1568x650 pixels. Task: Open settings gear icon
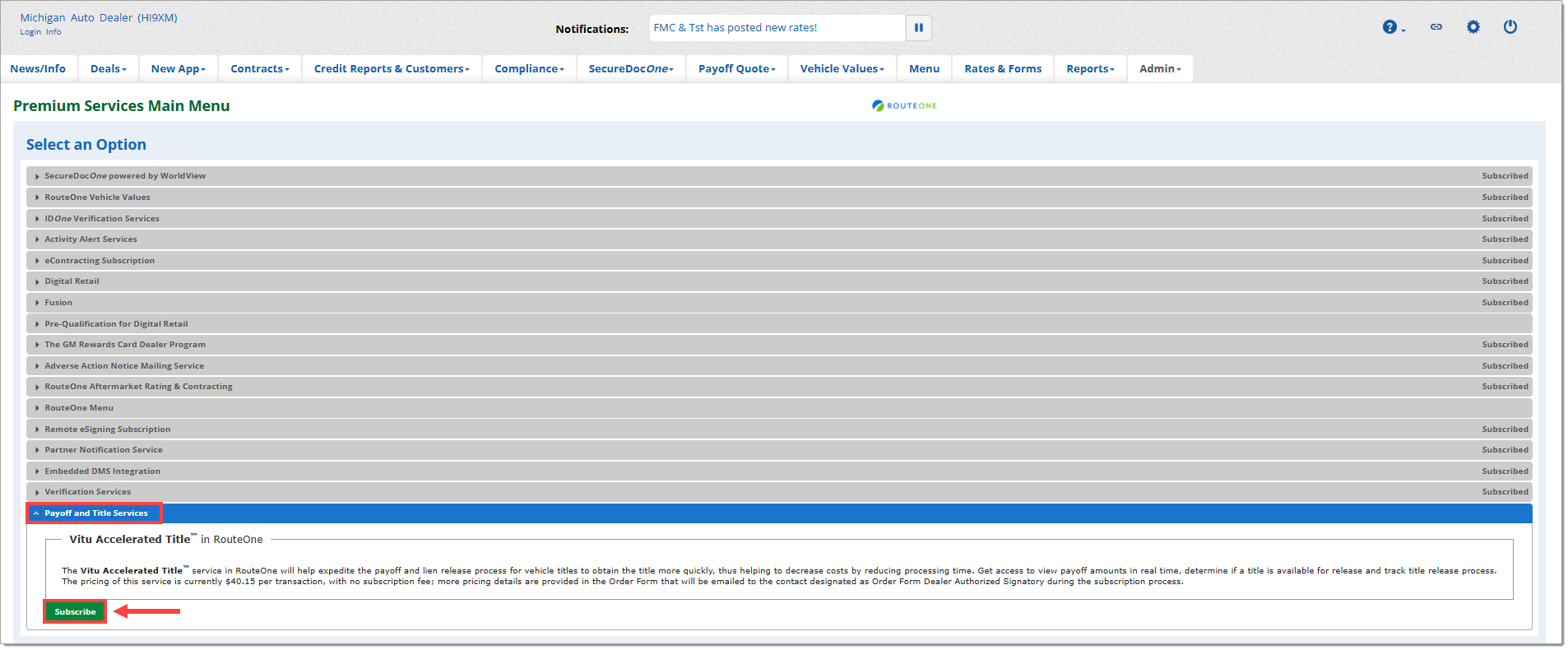click(1473, 27)
